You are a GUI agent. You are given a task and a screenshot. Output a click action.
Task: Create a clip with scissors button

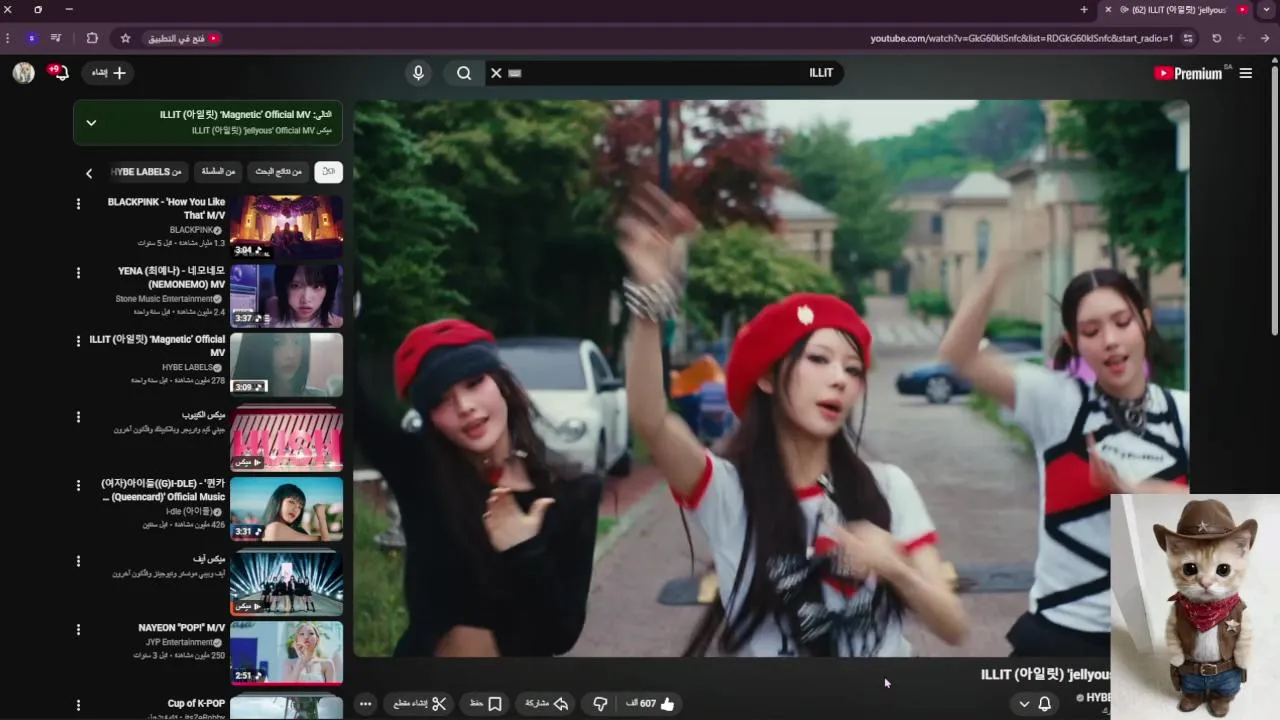420,704
